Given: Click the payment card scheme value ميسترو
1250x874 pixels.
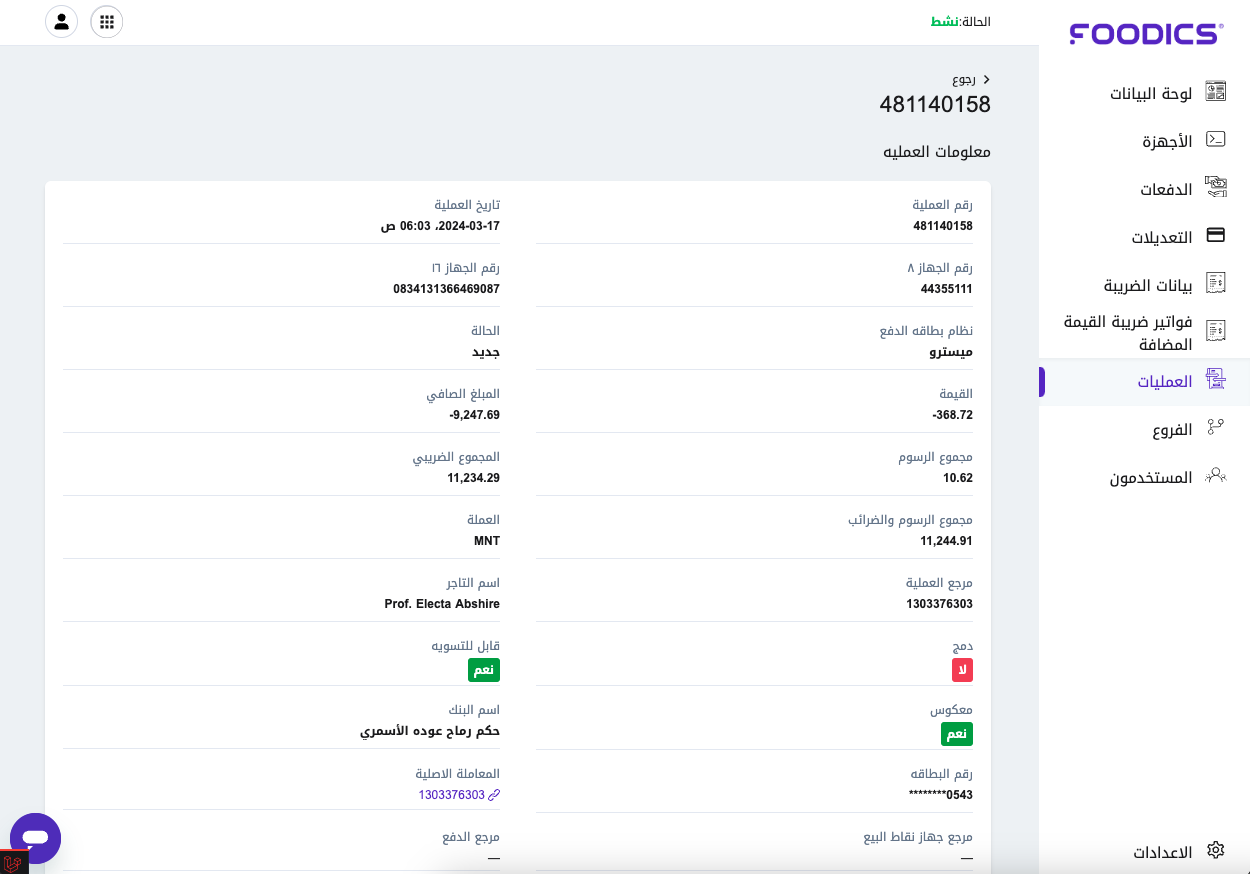Looking at the screenshot, I should [951, 352].
